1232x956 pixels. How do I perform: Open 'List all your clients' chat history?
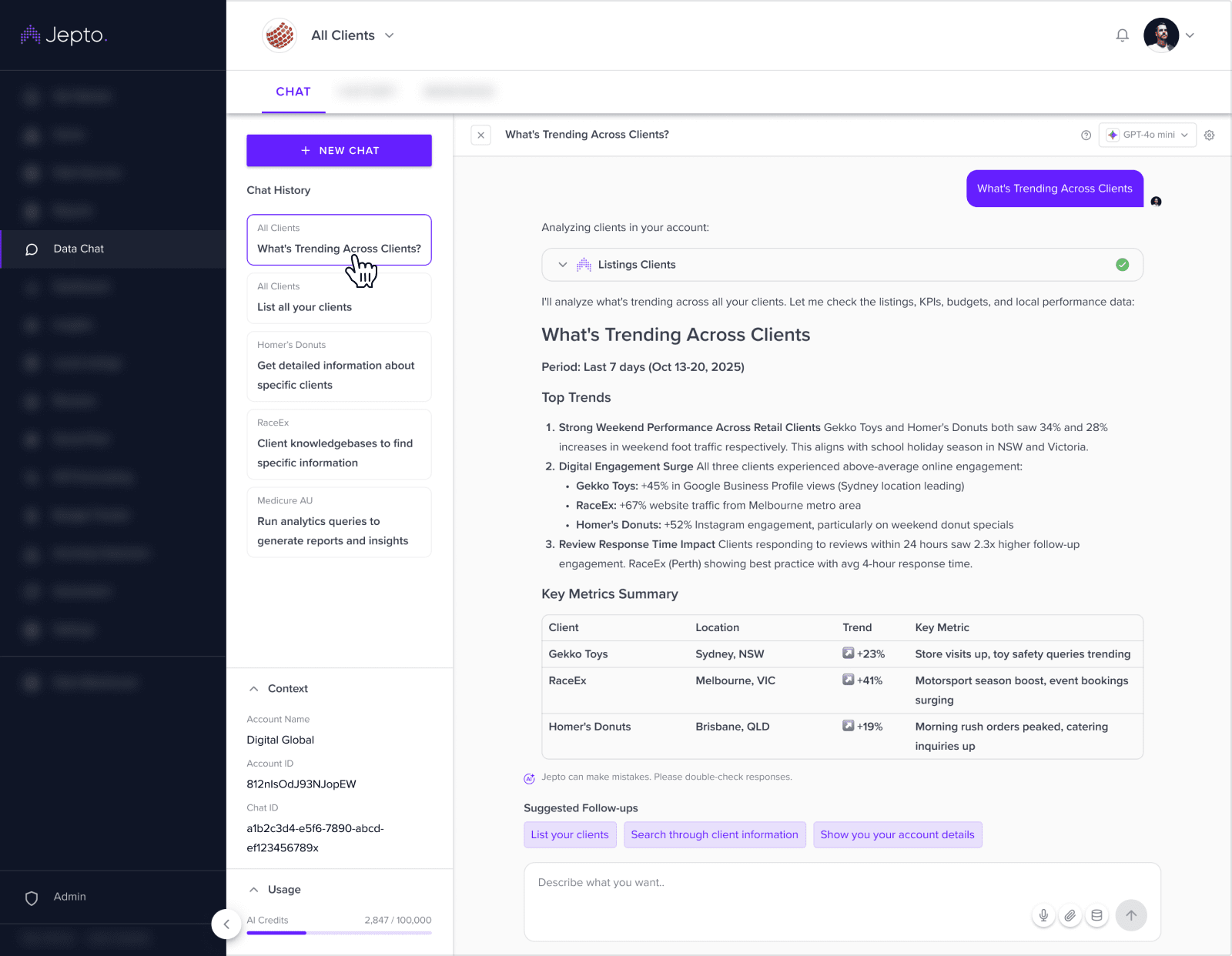coord(339,298)
